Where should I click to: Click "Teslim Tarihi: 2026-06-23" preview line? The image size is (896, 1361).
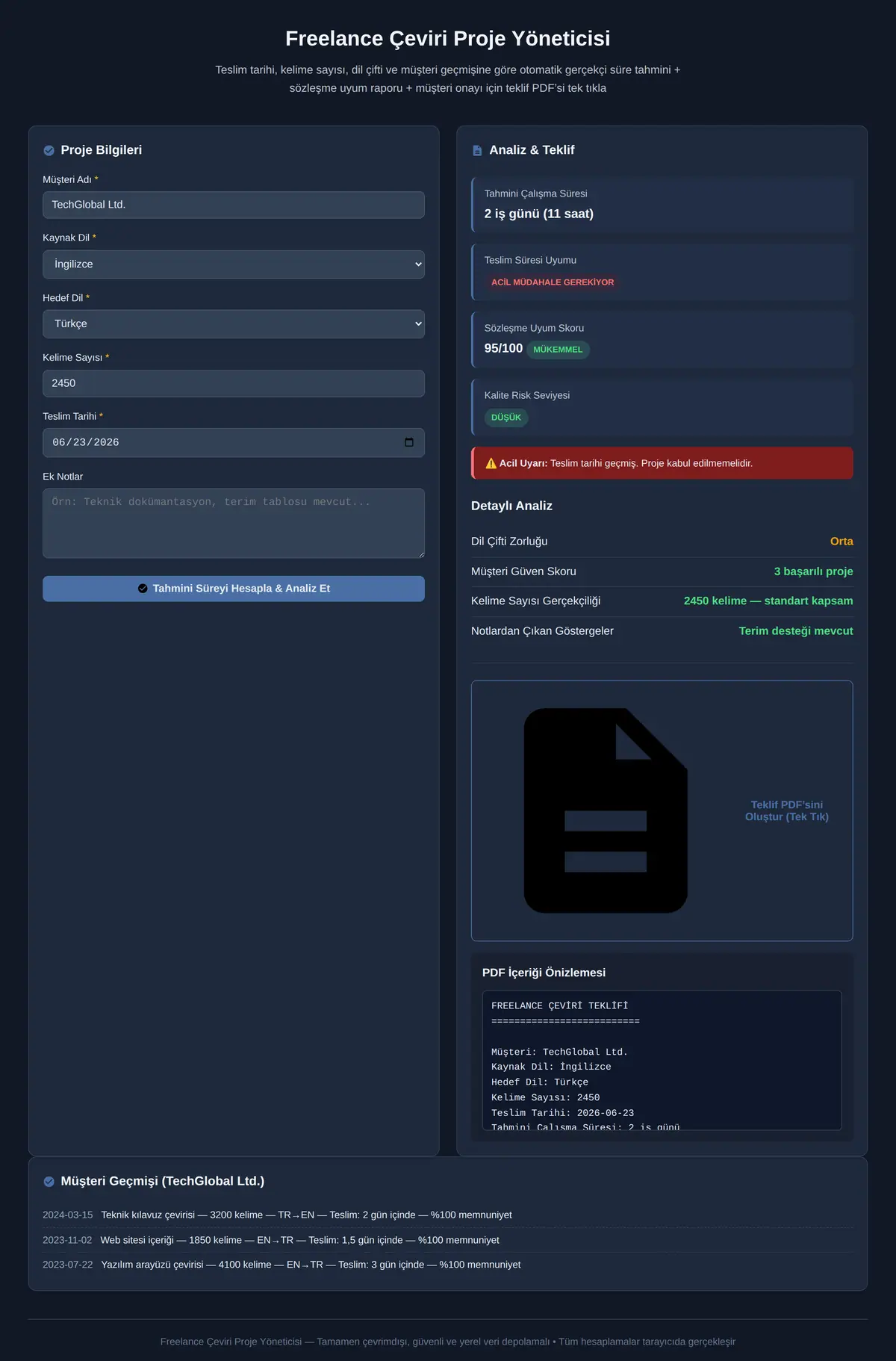tap(562, 1113)
